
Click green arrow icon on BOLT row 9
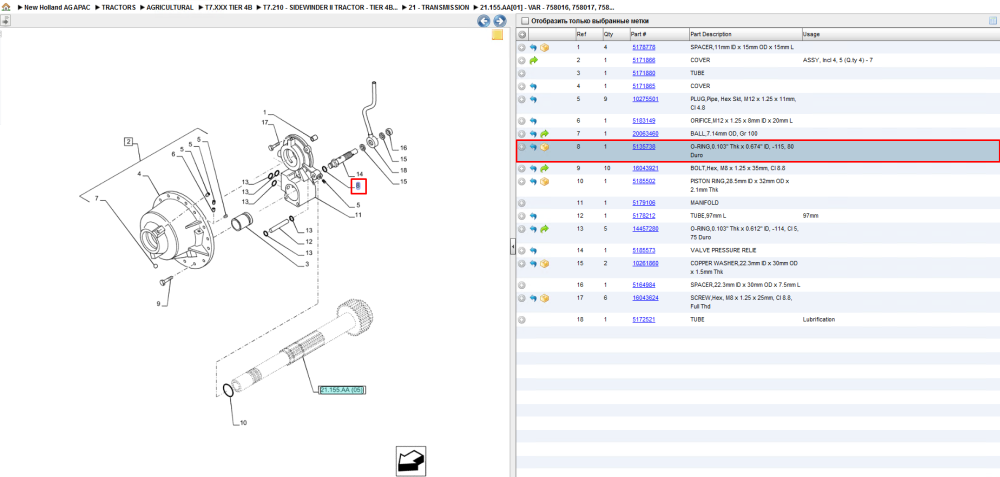pyautogui.click(x=545, y=168)
